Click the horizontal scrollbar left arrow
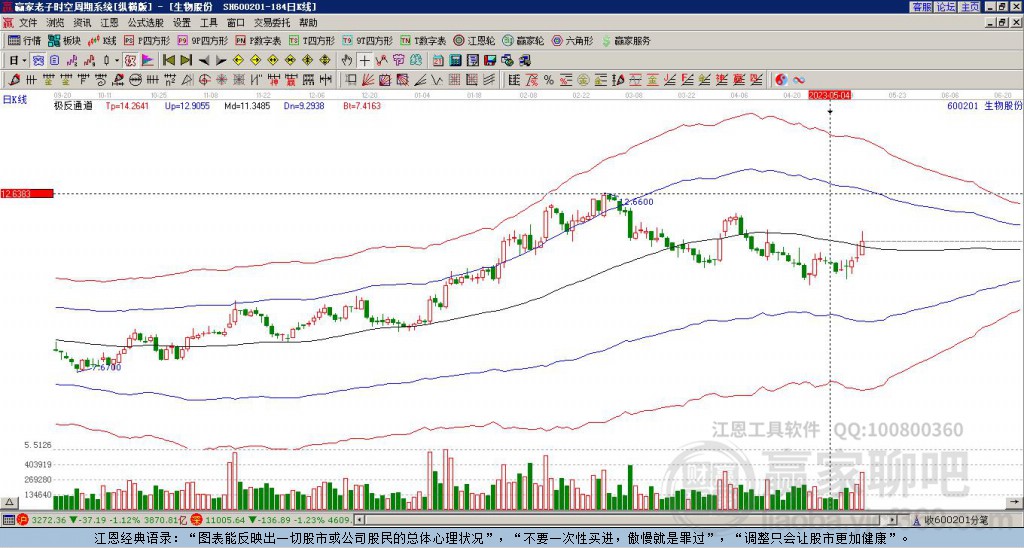 [x=359, y=520]
